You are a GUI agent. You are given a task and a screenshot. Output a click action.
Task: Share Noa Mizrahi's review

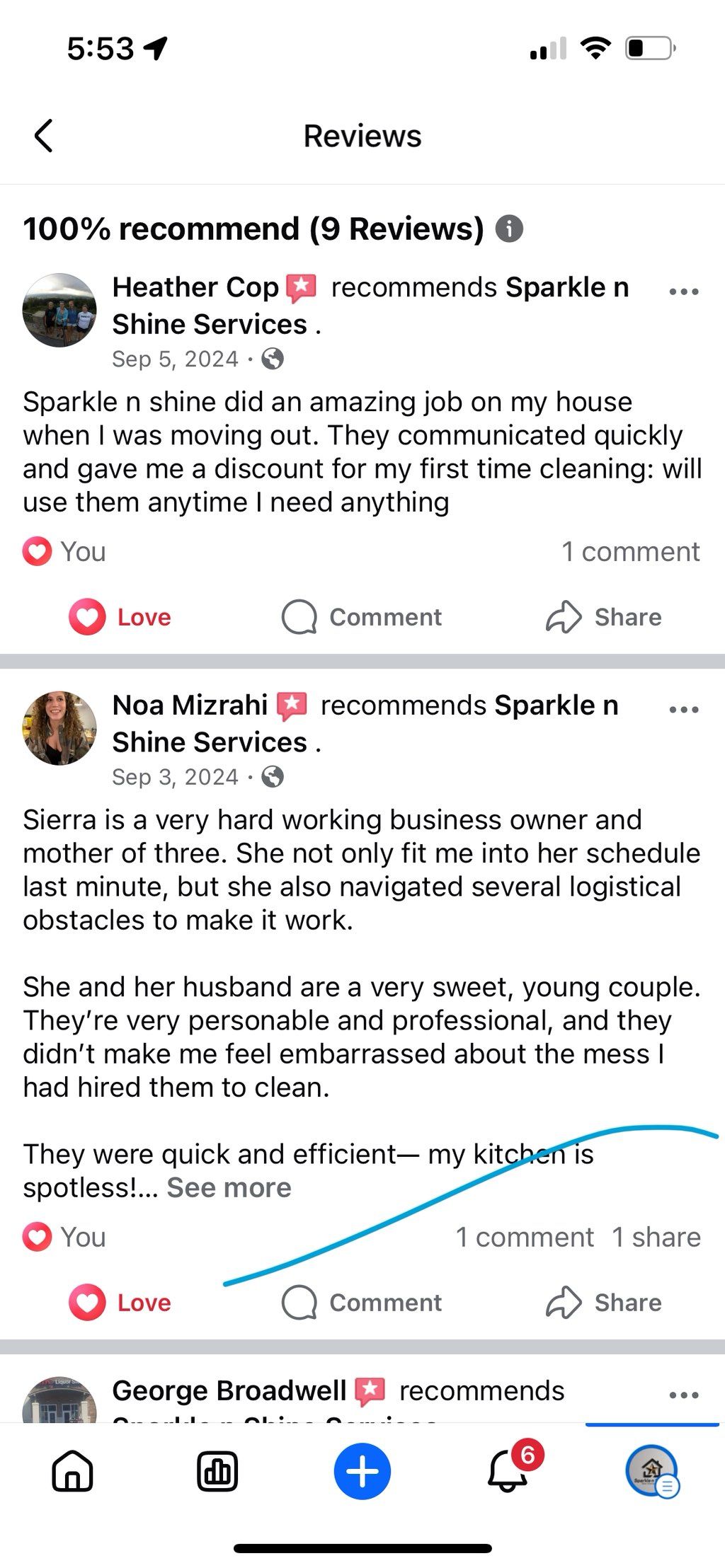[604, 1303]
